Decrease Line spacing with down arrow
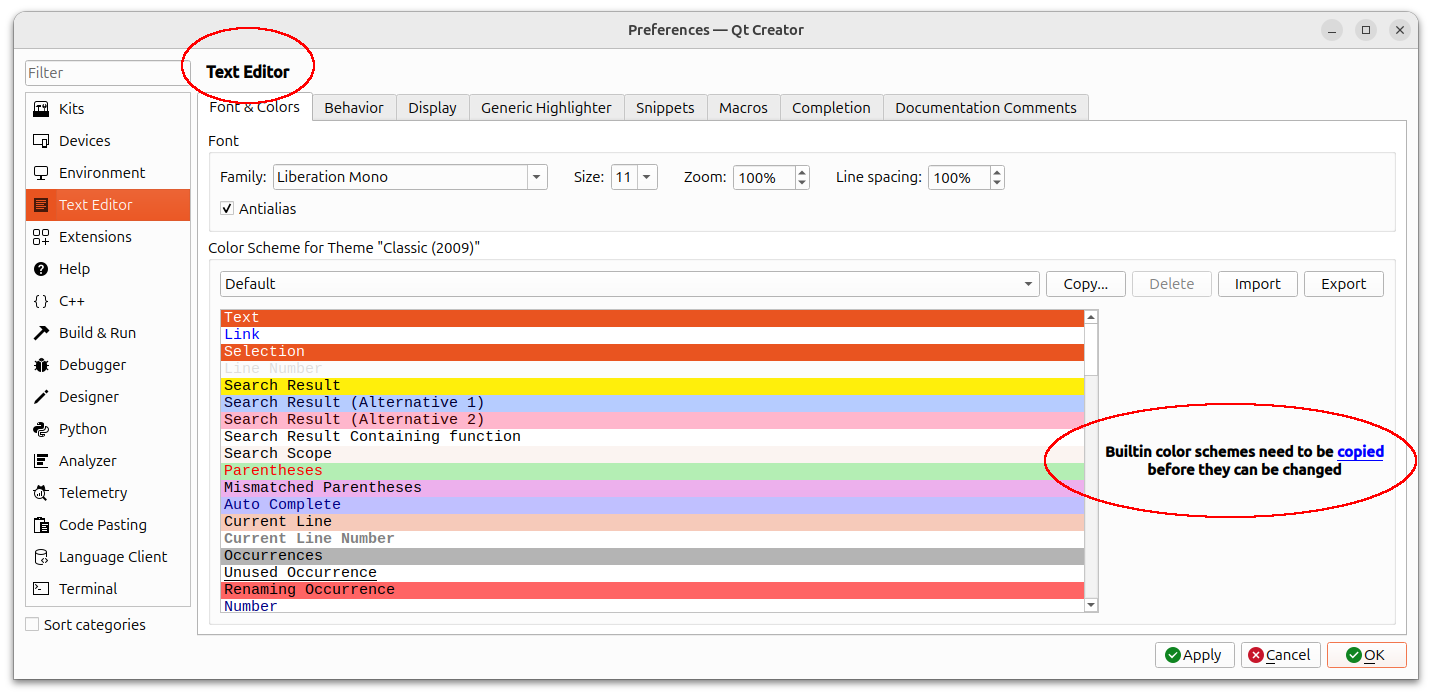This screenshot has width=1432, height=696. click(997, 183)
